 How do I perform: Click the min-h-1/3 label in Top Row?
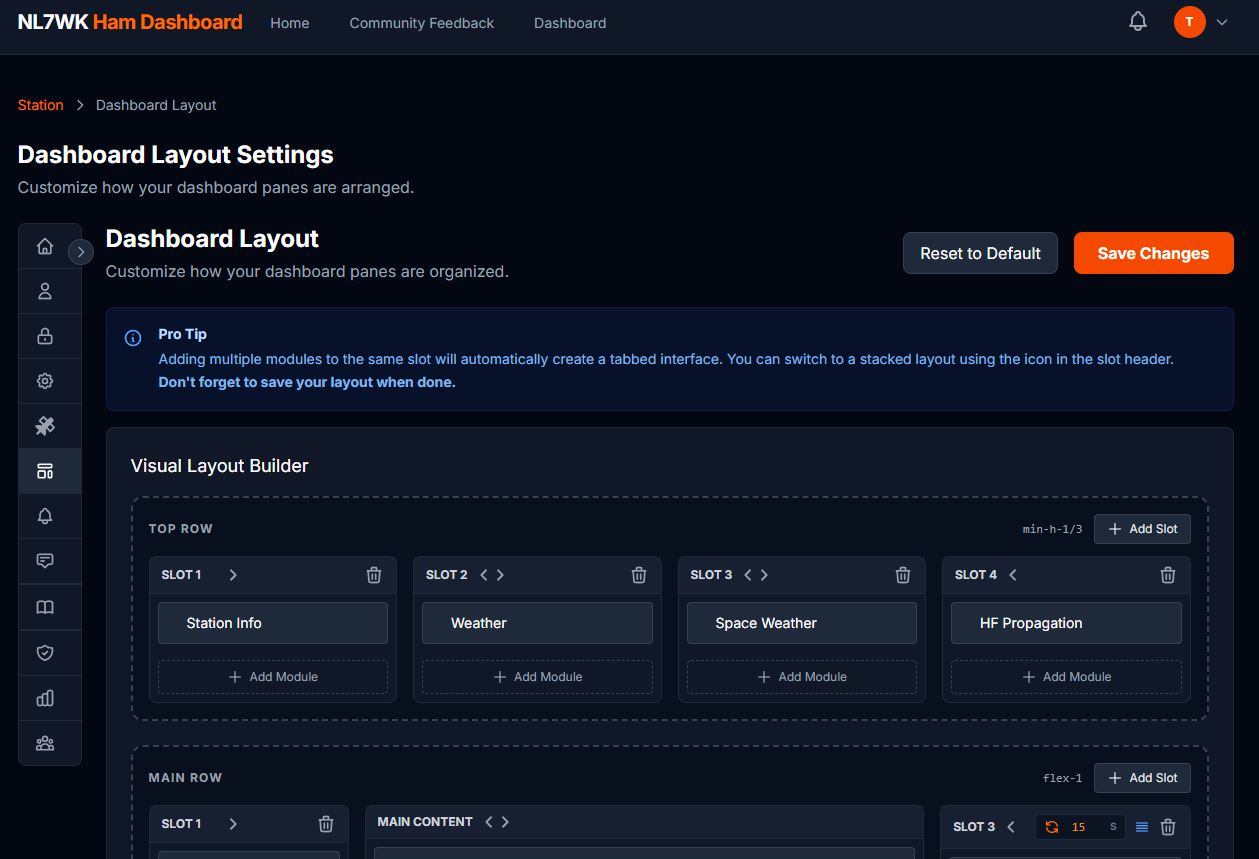coord(1052,529)
